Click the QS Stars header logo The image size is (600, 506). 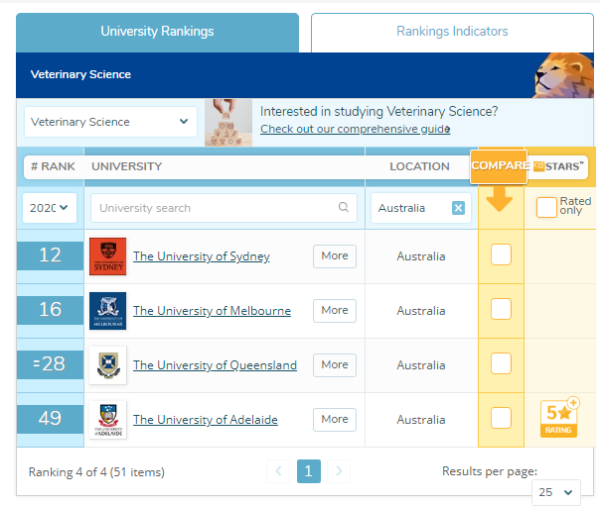(x=558, y=166)
